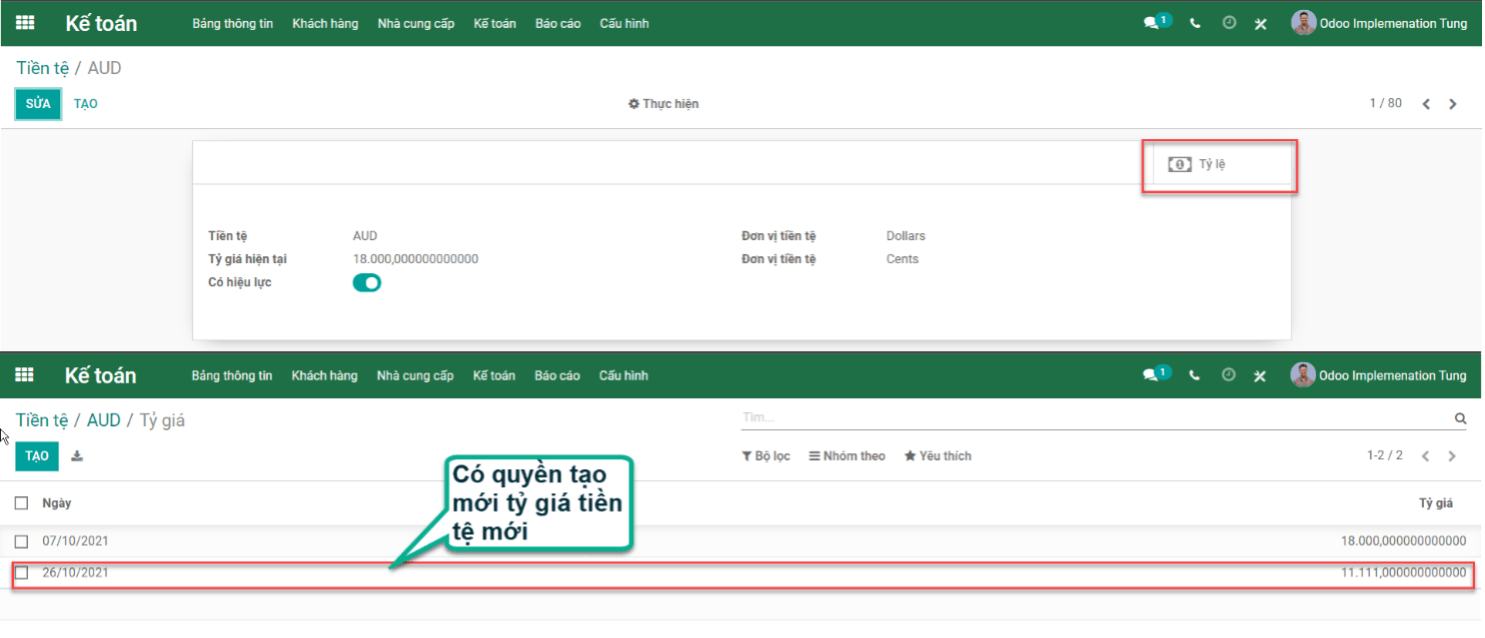Click TẠO button on Tỷ giá list screen

pos(37,456)
